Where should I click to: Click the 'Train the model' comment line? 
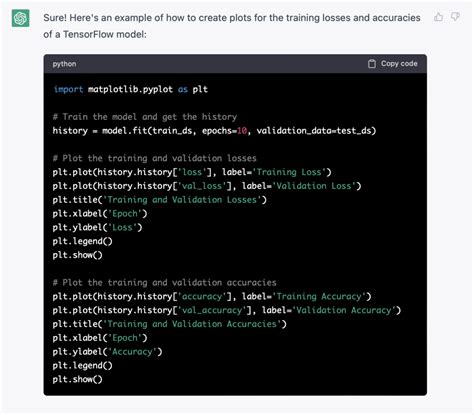point(145,117)
